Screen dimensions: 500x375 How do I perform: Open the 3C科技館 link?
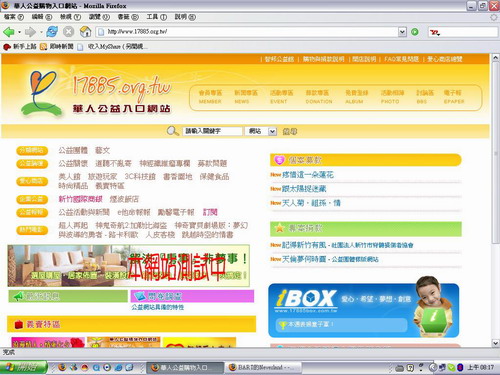click(x=140, y=176)
